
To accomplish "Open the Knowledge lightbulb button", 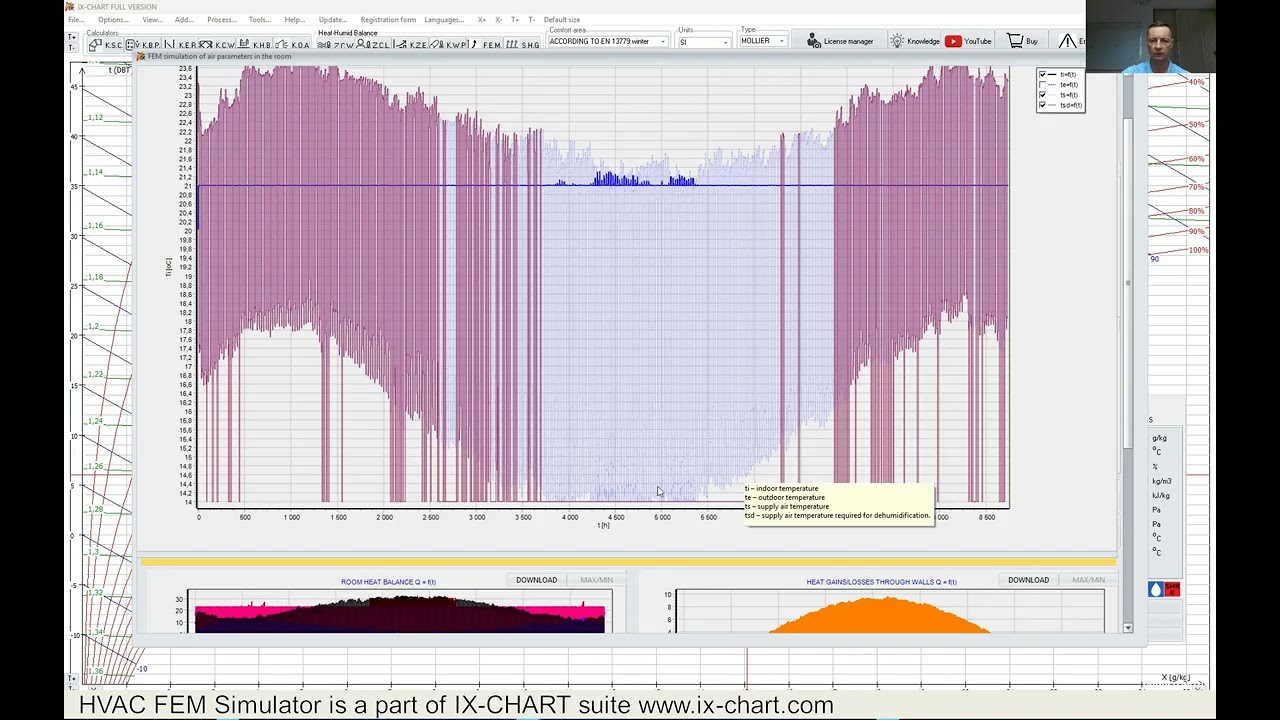I will point(915,41).
